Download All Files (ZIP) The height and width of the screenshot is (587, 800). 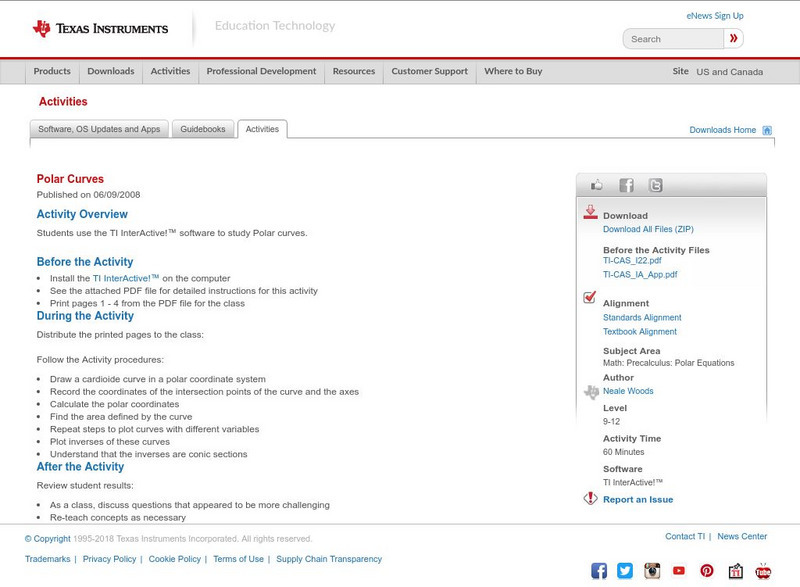pos(648,229)
